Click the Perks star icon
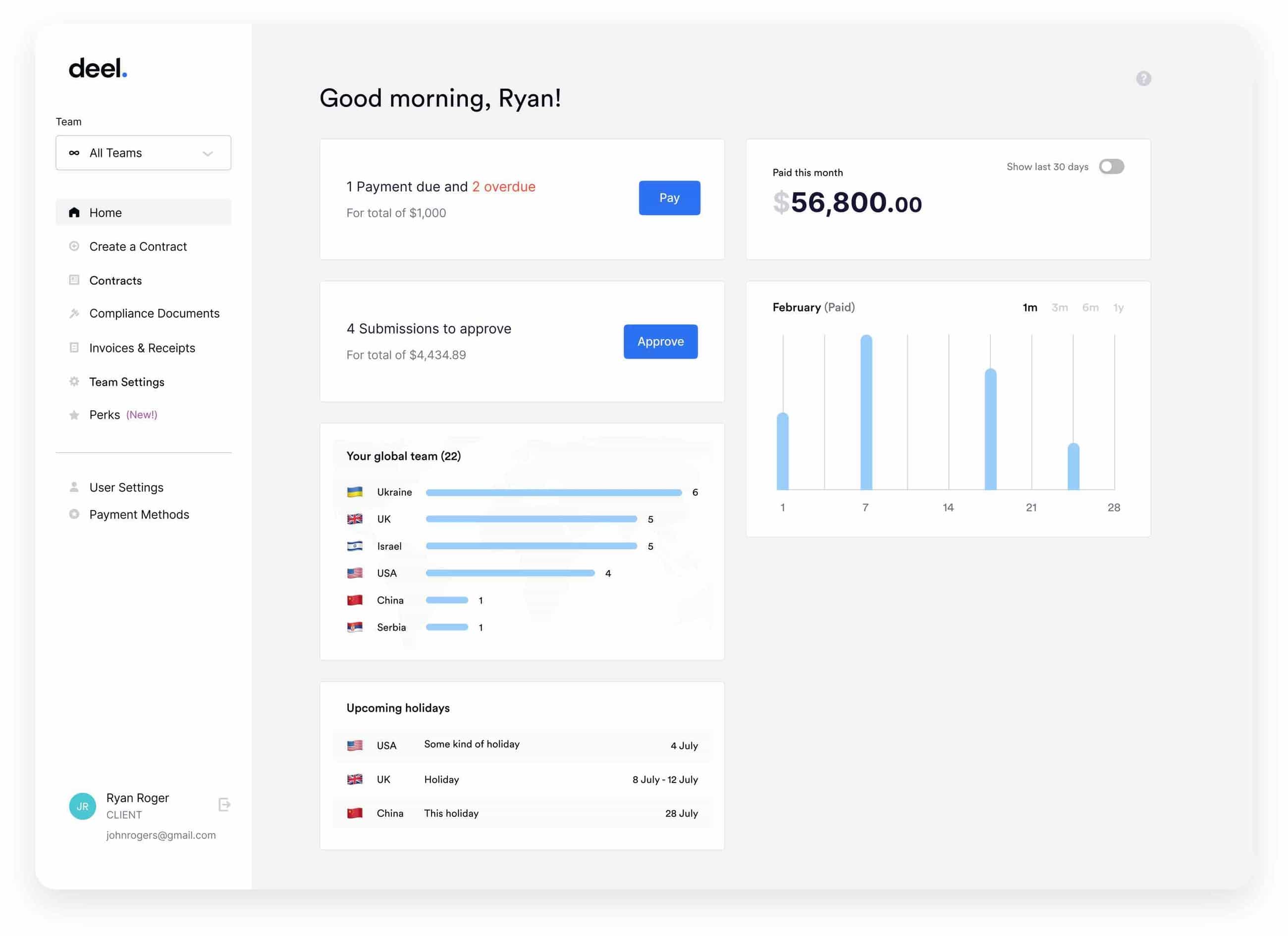The height and width of the screenshot is (936, 1288). point(74,415)
